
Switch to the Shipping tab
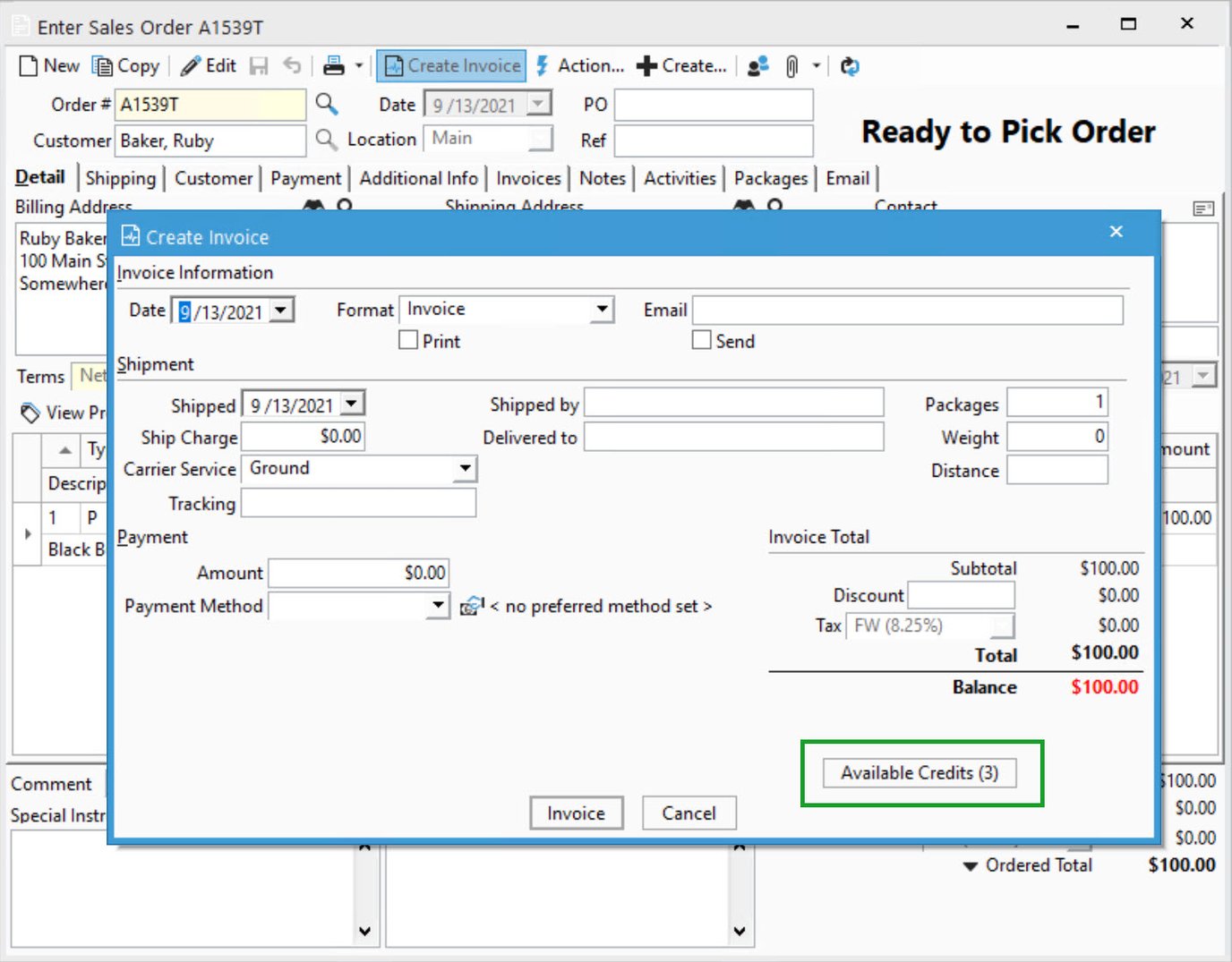click(122, 178)
